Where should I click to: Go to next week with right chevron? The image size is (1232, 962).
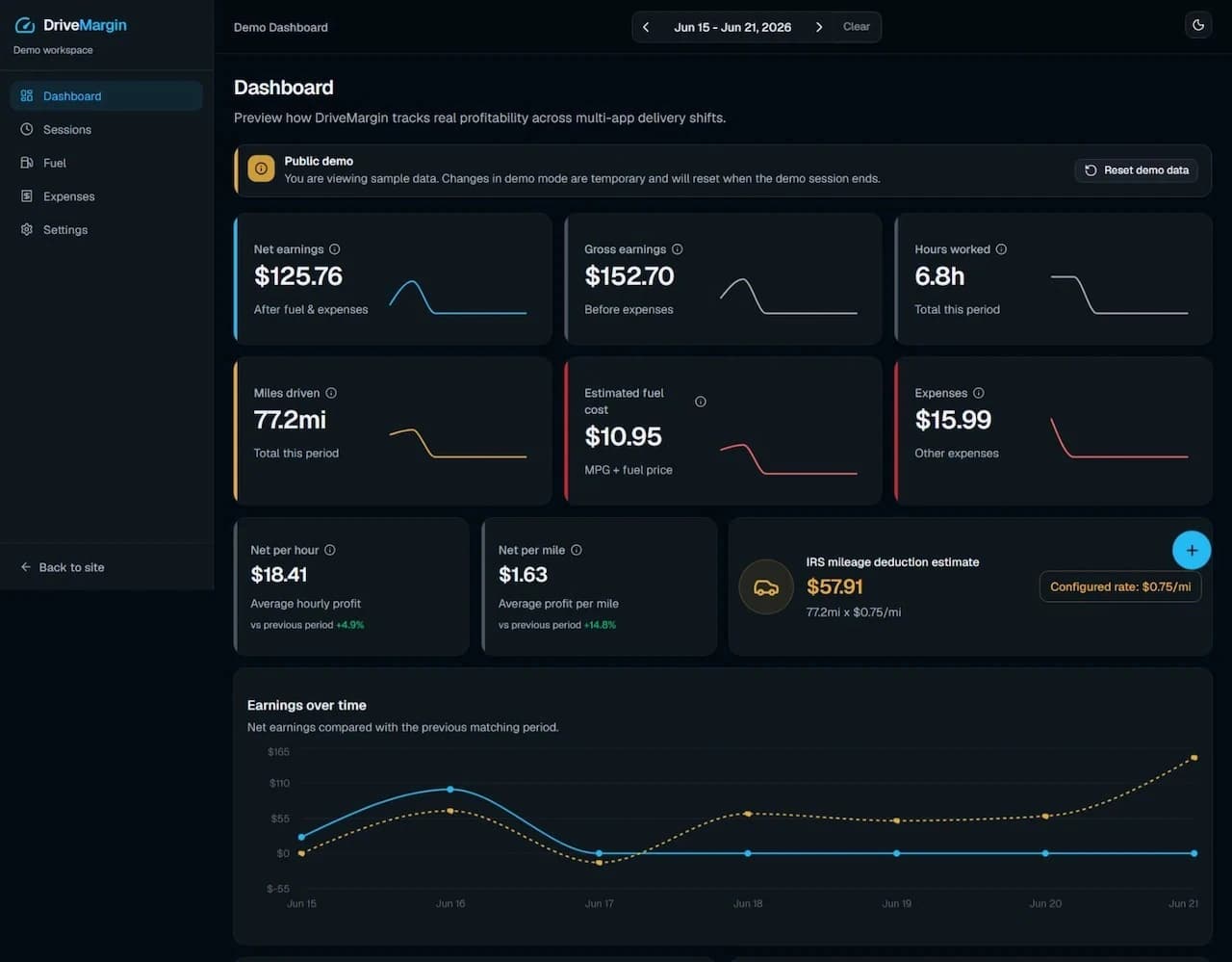819,27
